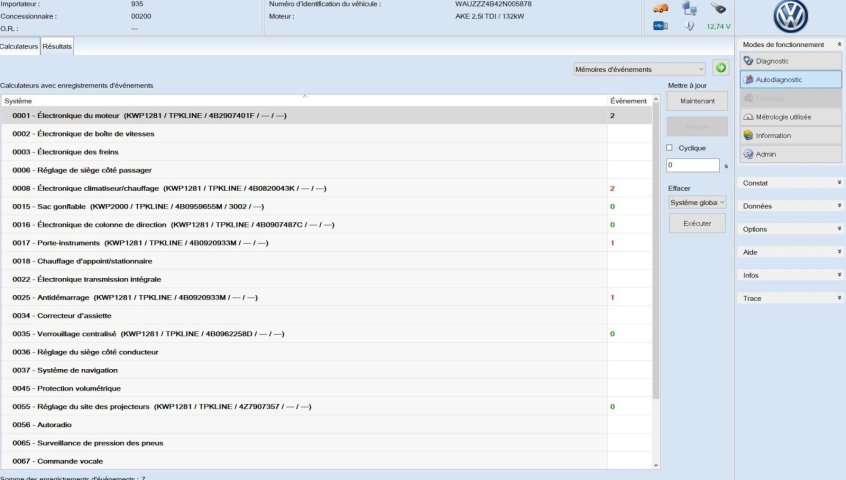The height and width of the screenshot is (480, 846).
Task: Select 0015 - Sac gonflable row
Action: point(326,207)
